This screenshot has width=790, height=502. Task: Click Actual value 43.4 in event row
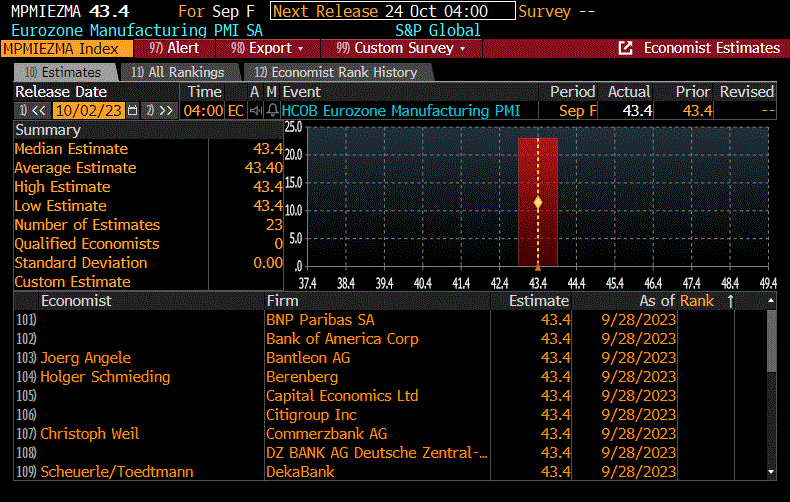(x=637, y=110)
